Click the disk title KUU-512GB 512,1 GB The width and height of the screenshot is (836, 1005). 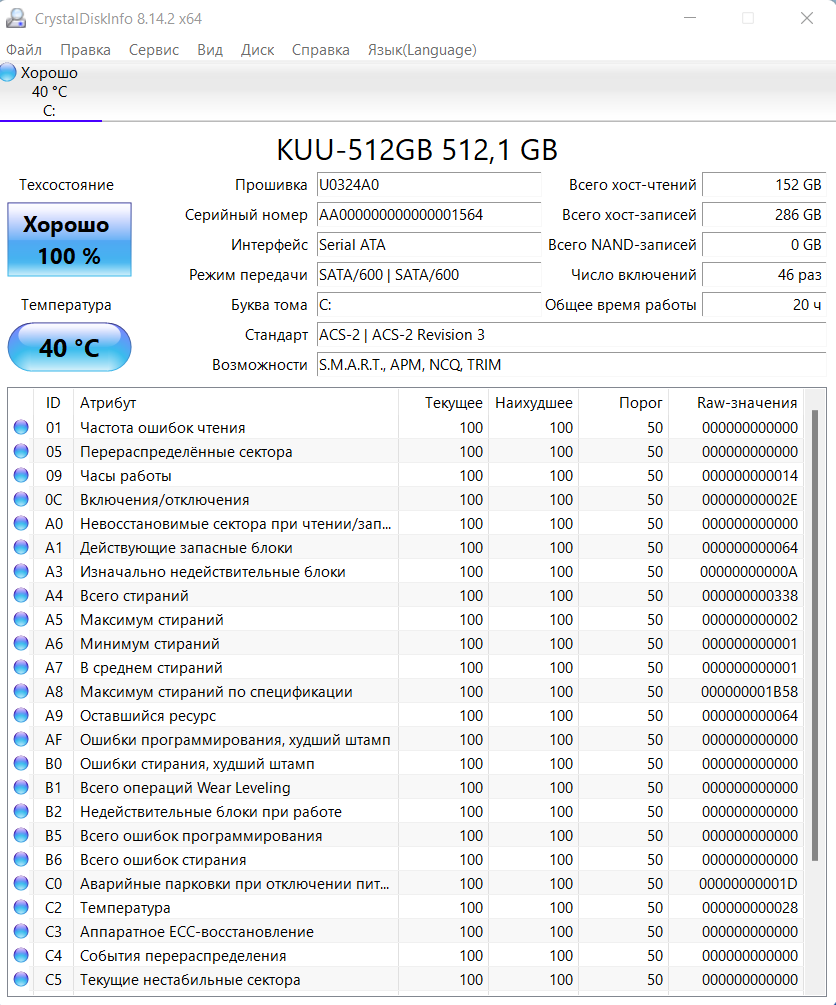(417, 150)
